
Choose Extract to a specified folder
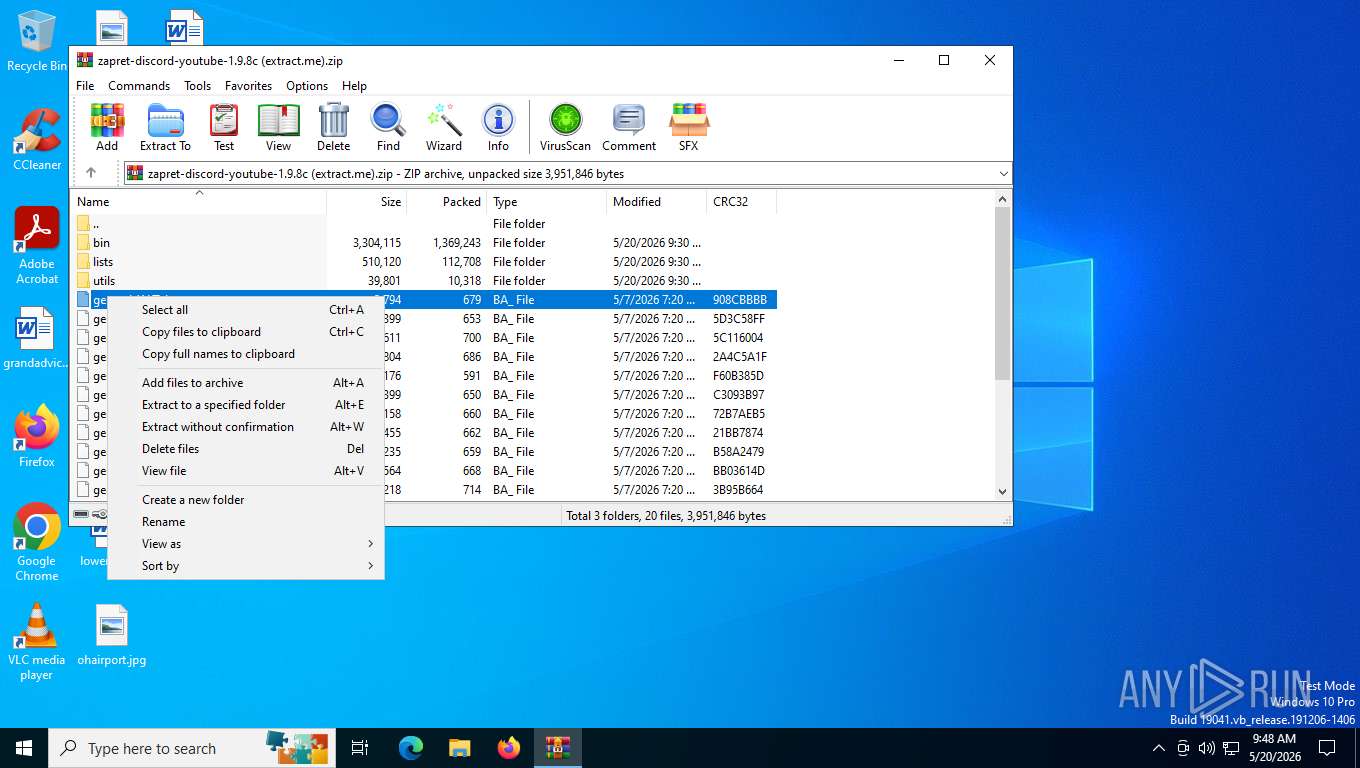click(x=246, y=405)
